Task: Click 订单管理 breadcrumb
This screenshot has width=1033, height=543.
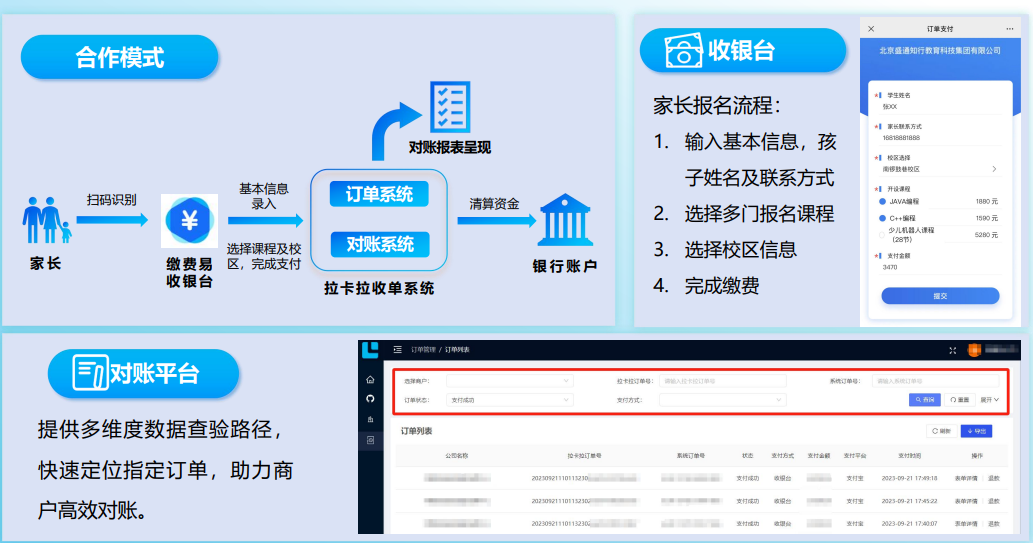Action: coord(423,350)
